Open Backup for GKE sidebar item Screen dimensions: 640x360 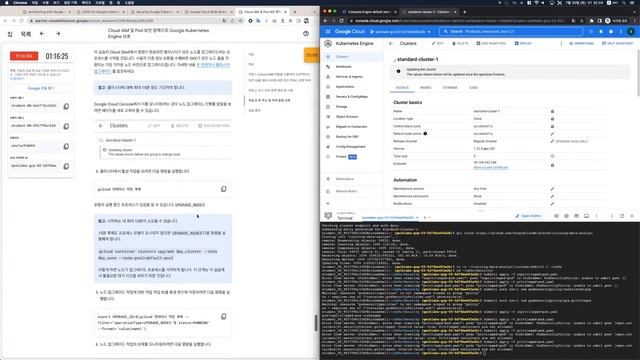point(353,137)
